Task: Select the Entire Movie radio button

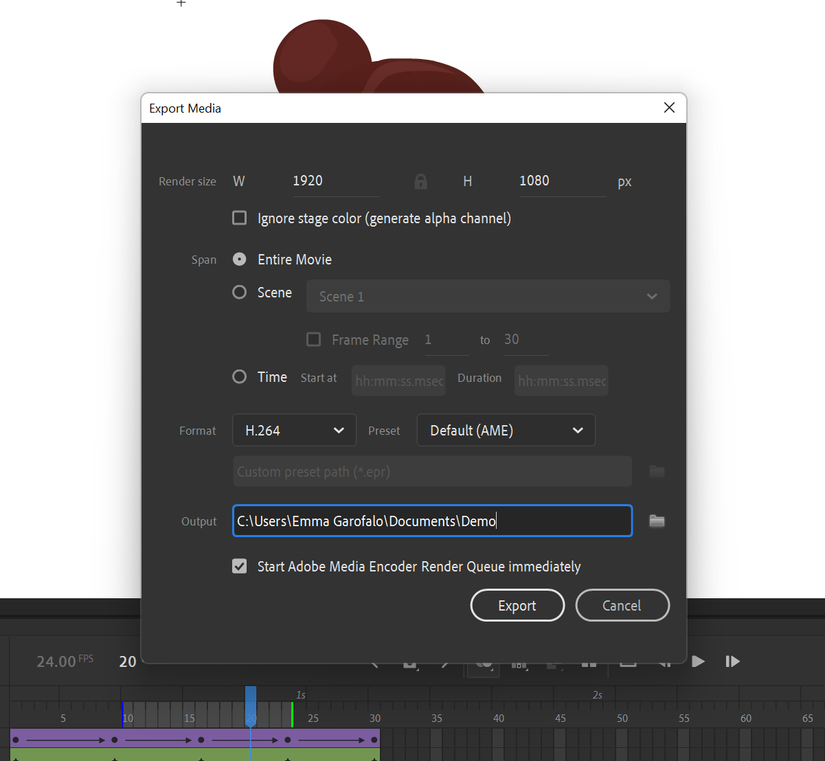Action: coord(237,259)
